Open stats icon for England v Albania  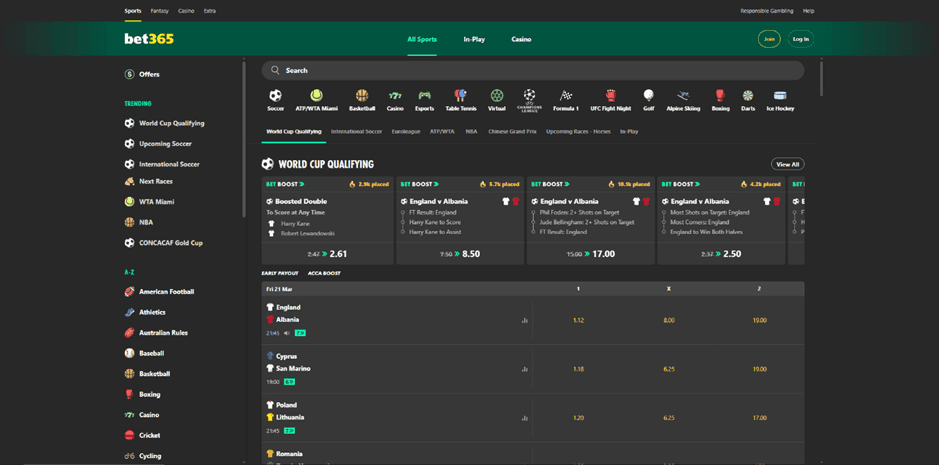point(524,321)
